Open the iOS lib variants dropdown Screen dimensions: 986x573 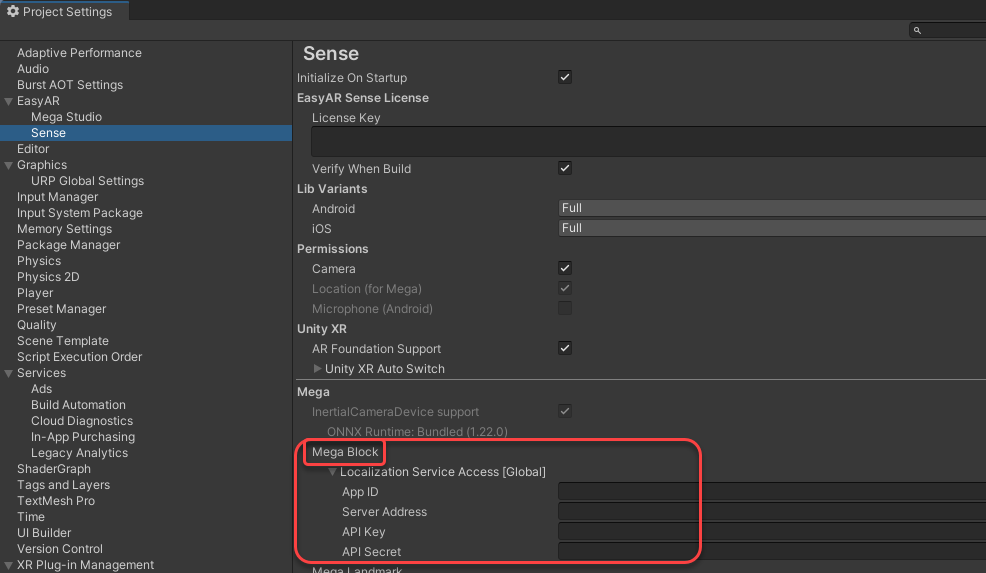pyautogui.click(x=771, y=228)
